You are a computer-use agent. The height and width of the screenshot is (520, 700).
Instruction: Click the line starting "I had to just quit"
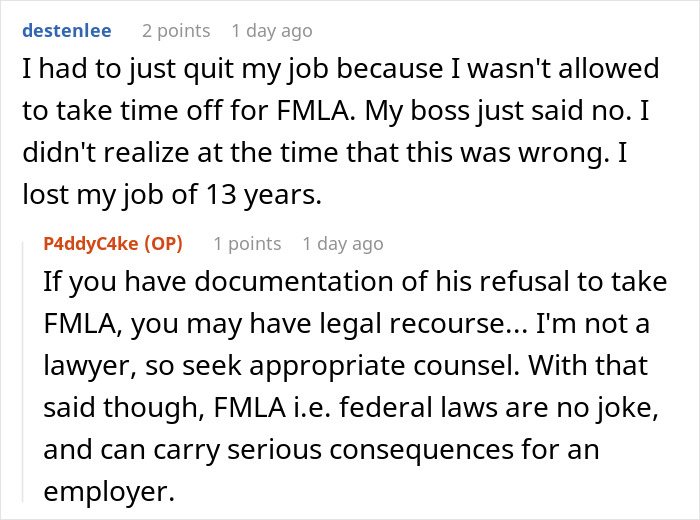pyautogui.click(x=340, y=70)
